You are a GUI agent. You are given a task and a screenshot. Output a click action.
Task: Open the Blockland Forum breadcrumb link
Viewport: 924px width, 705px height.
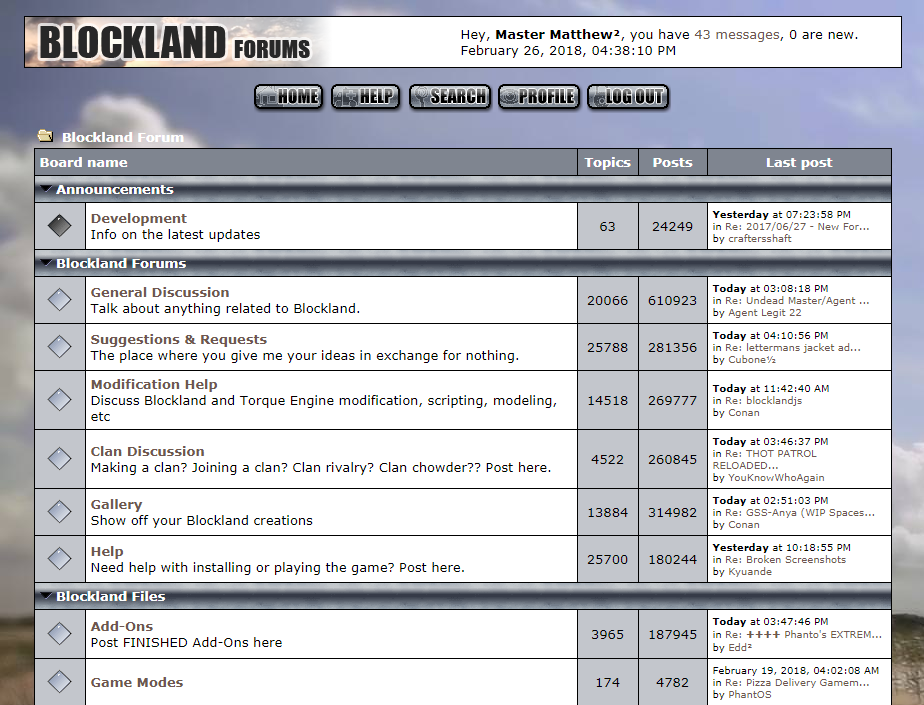click(123, 137)
